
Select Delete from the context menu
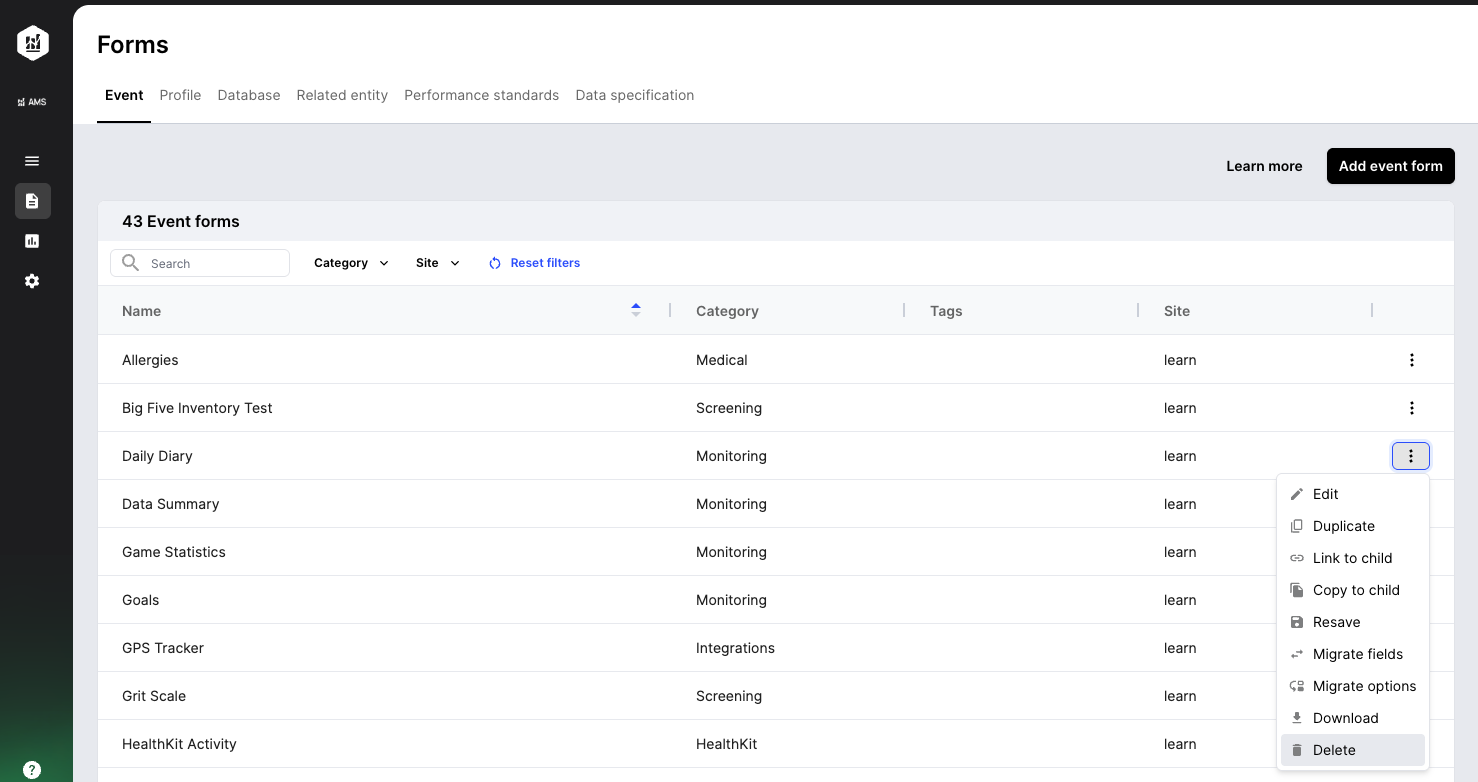[1334, 750]
